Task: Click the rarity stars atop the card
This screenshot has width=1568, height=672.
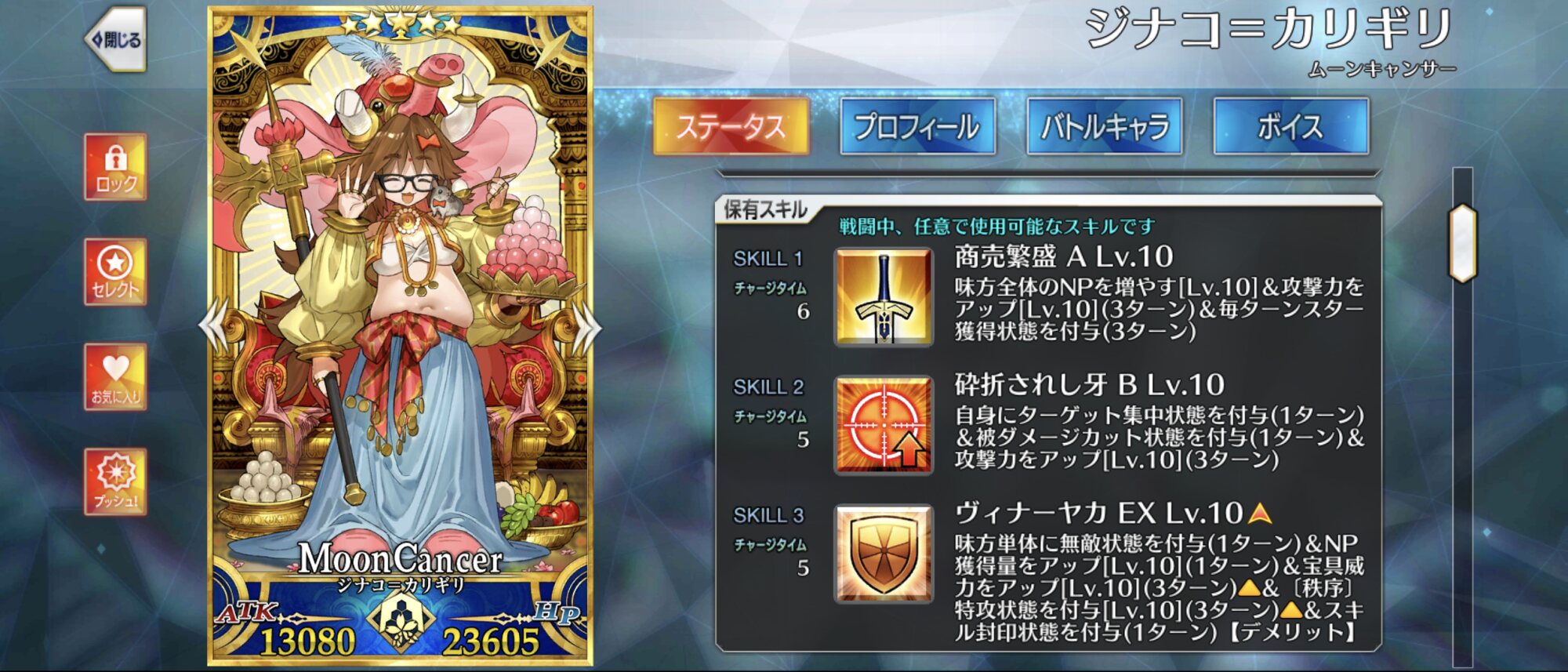Action: pyautogui.click(x=401, y=24)
